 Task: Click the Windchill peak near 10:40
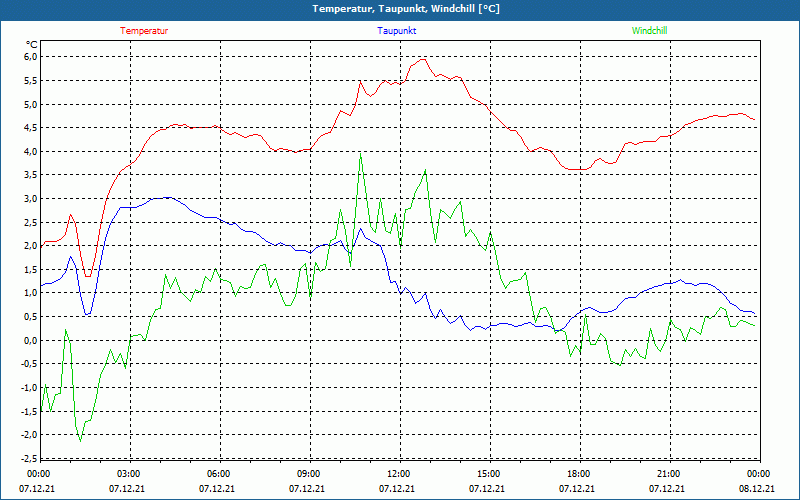[x=361, y=154]
